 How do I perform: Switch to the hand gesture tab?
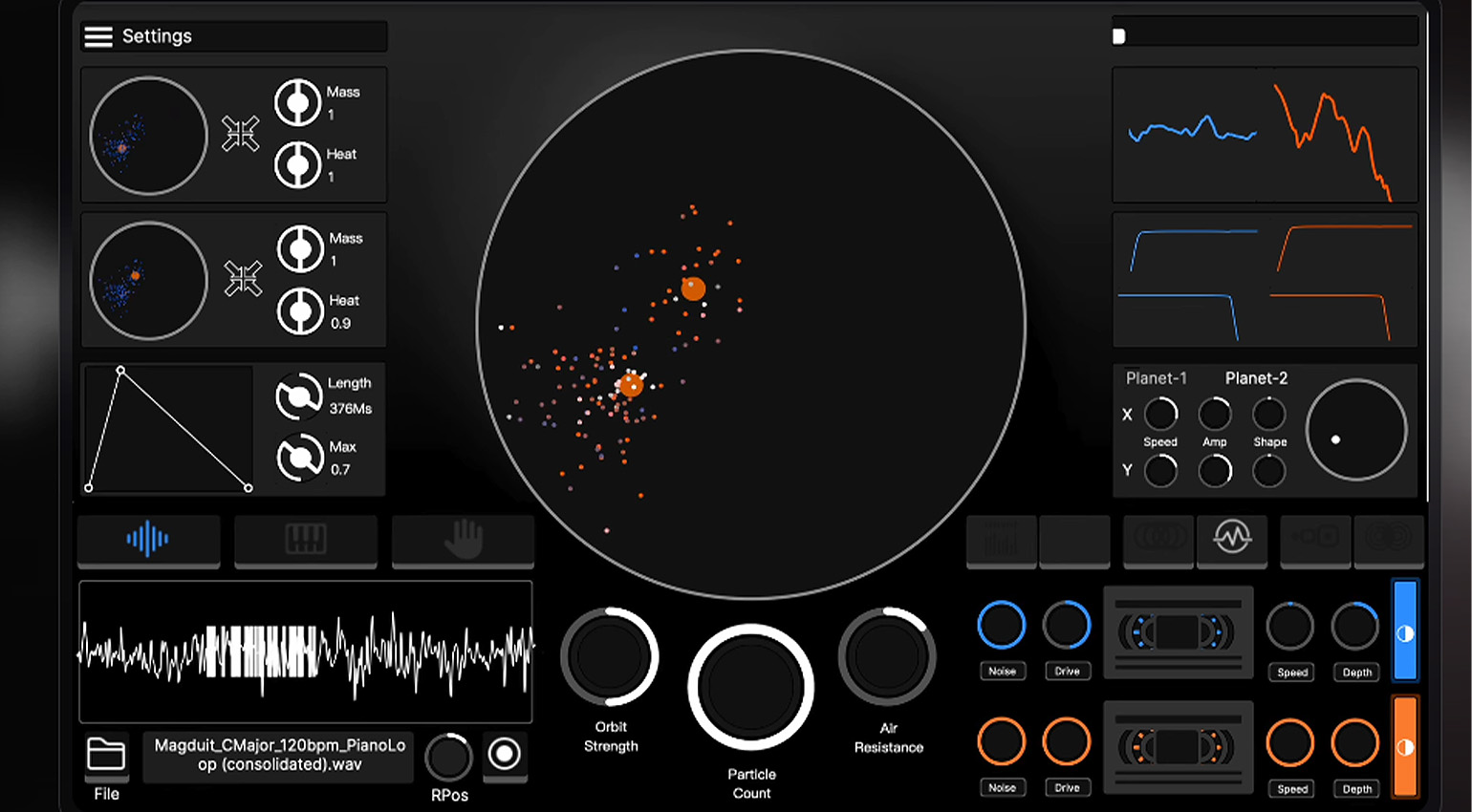point(464,540)
